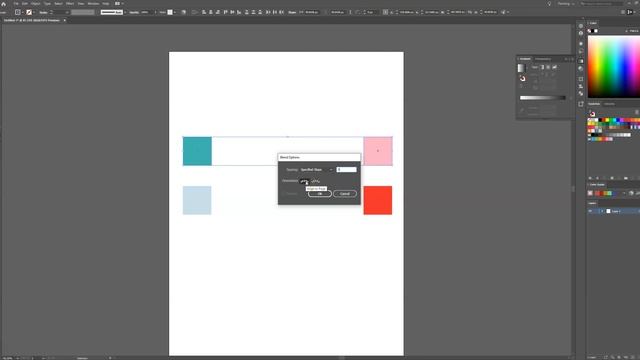Open the File menu
Screen dimensions: 640x360
coord(16,4)
